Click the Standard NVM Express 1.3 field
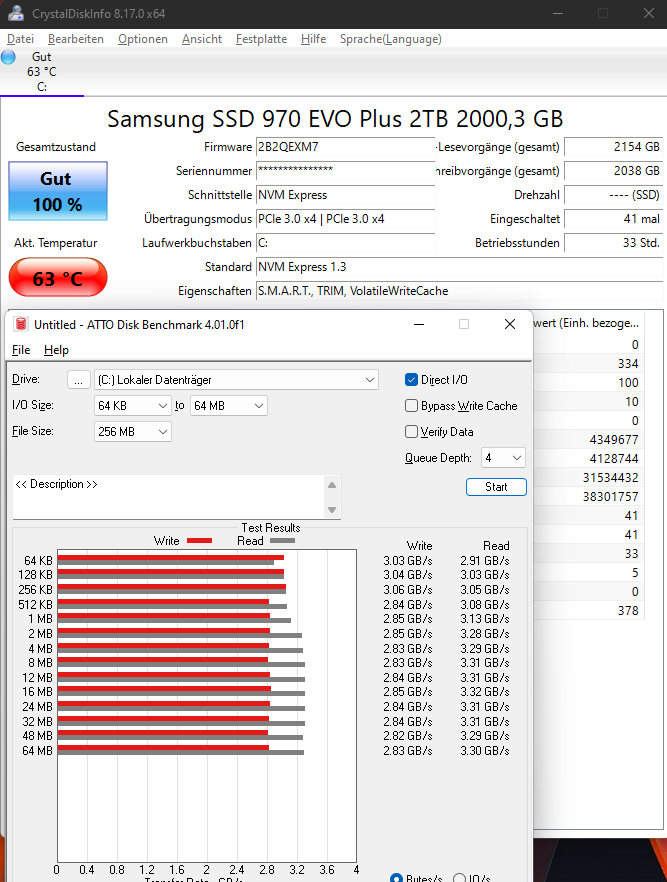This screenshot has height=882, width=667. click(x=459, y=267)
